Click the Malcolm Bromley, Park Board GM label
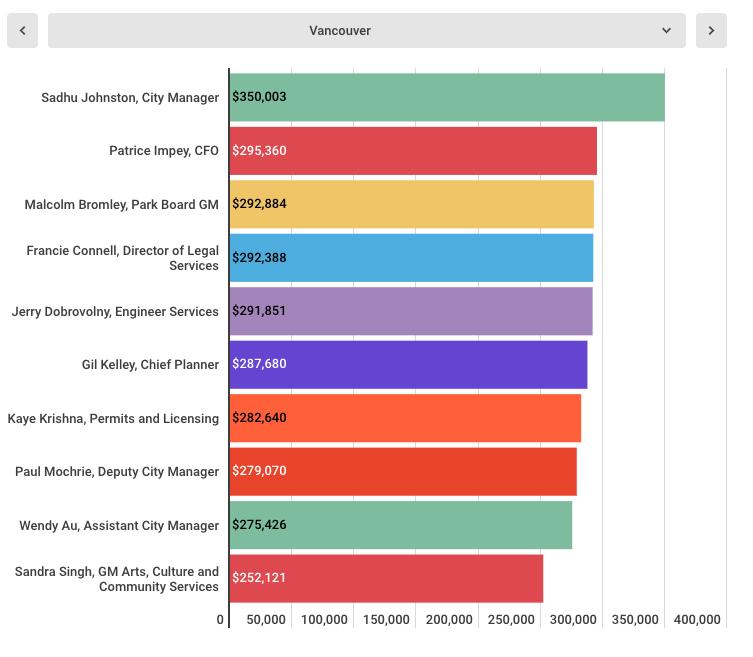The height and width of the screenshot is (657, 753). click(x=122, y=205)
